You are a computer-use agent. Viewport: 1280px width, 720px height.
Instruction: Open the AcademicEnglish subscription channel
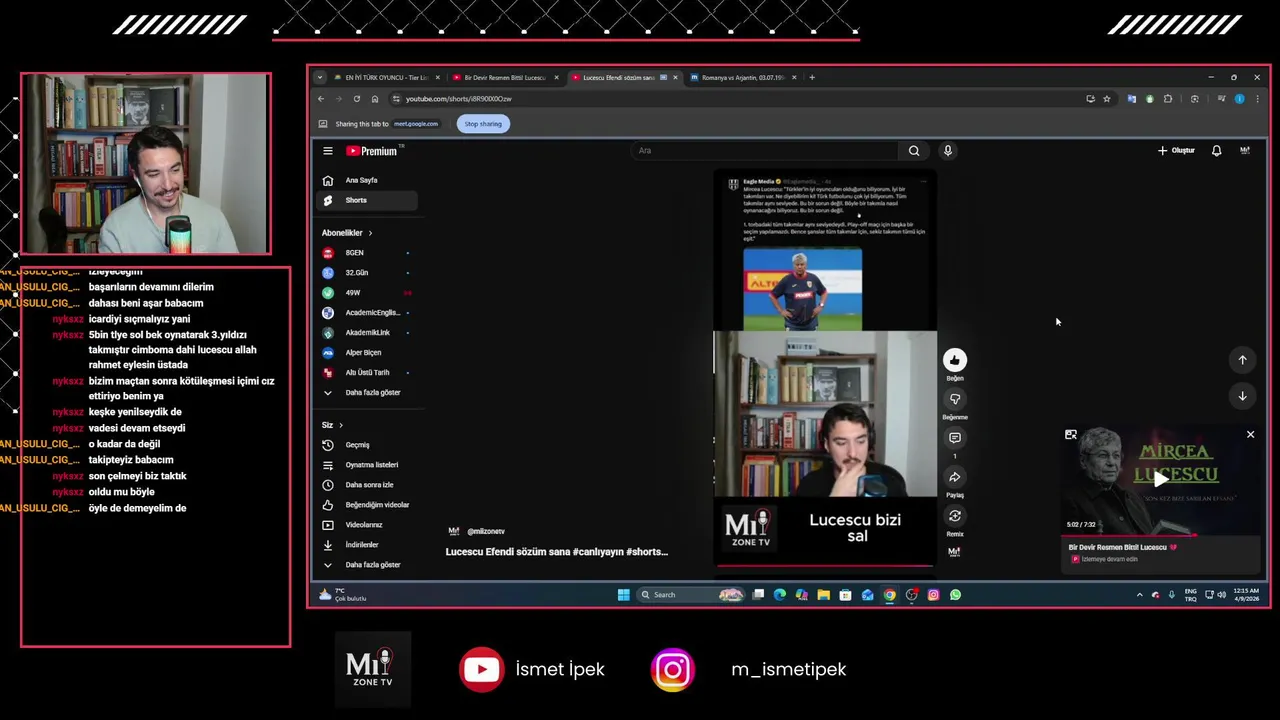click(368, 313)
